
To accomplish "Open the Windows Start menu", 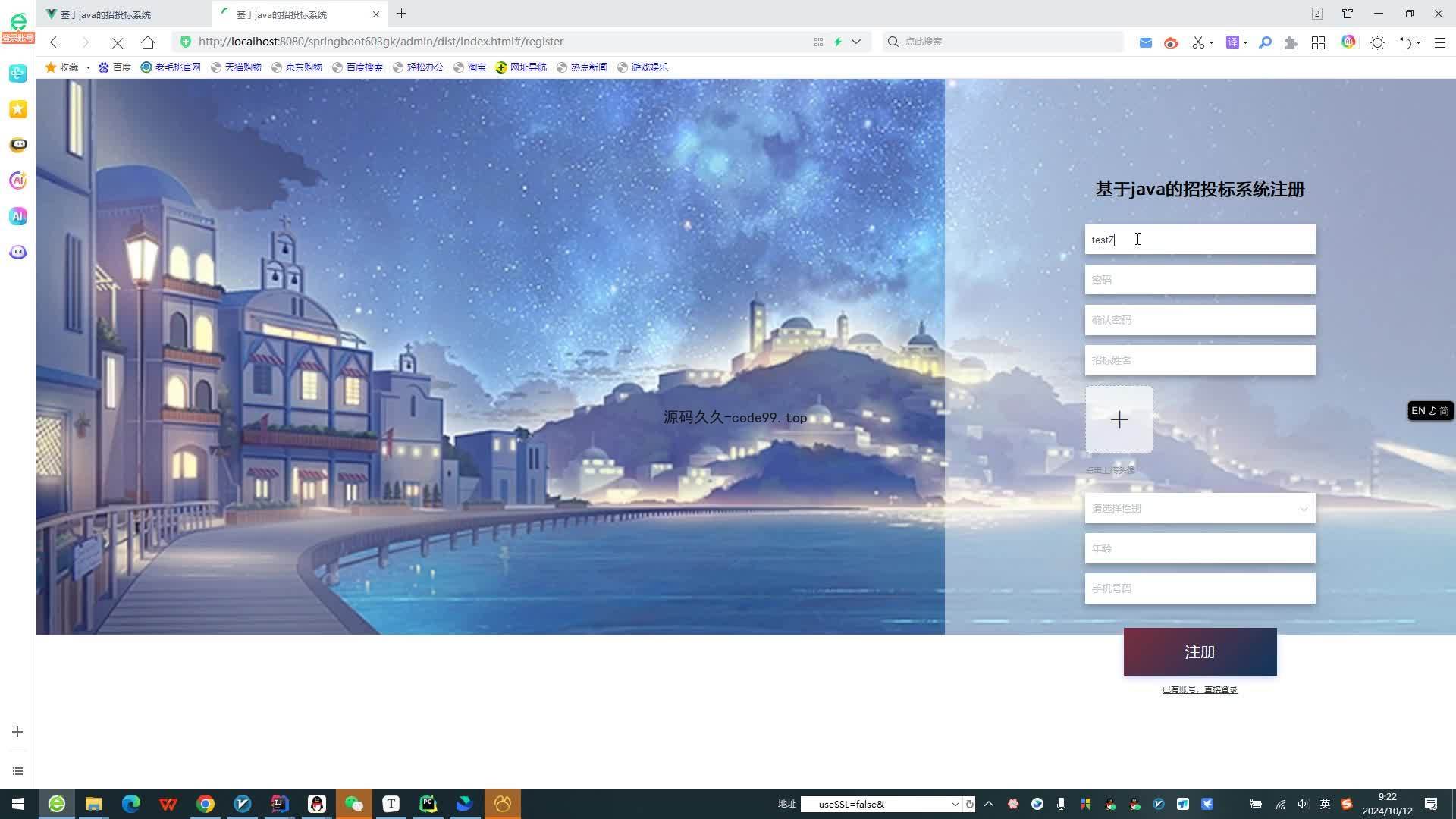I will click(x=18, y=804).
